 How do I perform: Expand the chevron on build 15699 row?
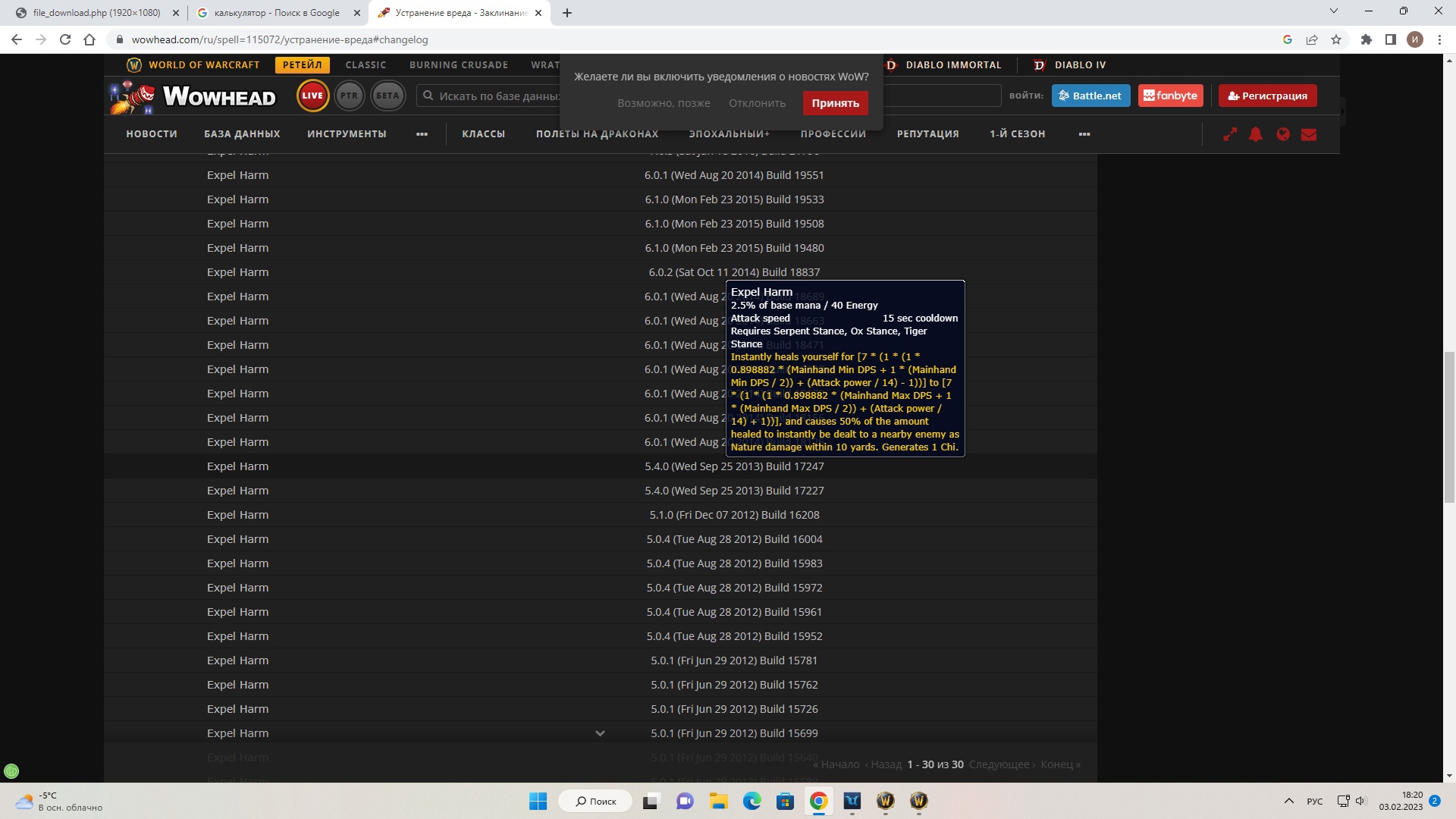(600, 733)
